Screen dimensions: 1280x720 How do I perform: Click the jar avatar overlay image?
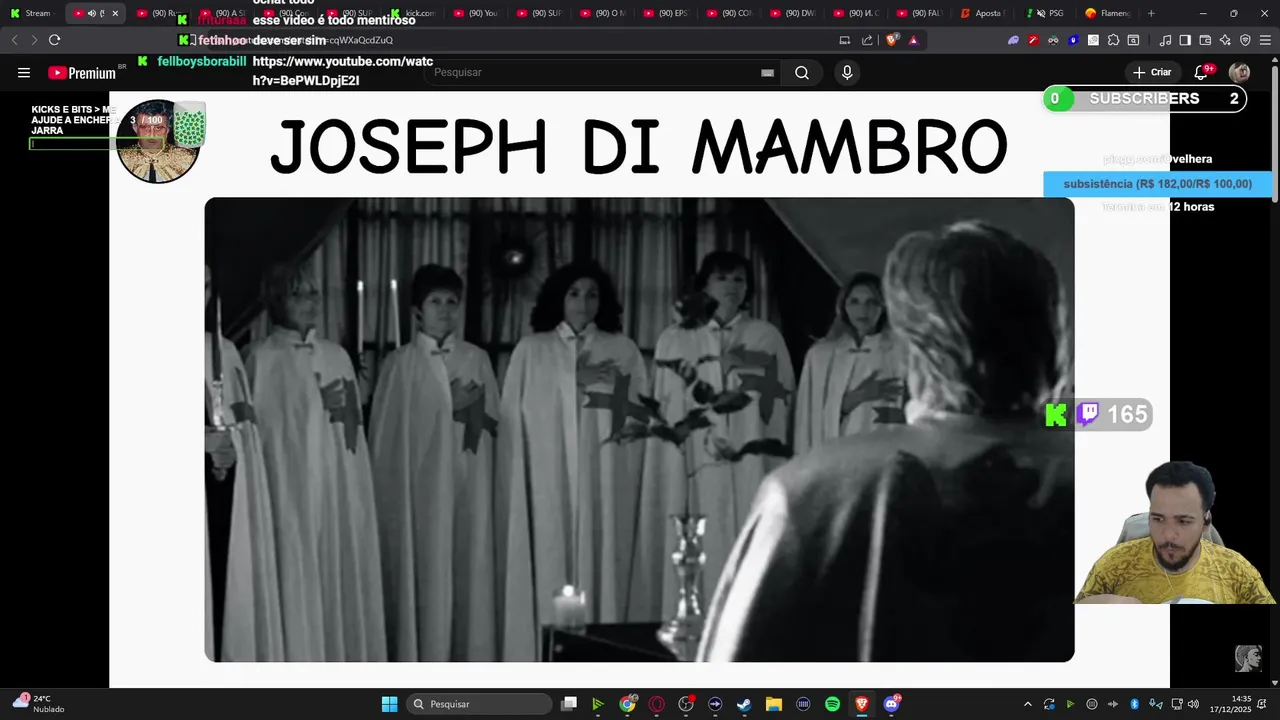(160, 141)
